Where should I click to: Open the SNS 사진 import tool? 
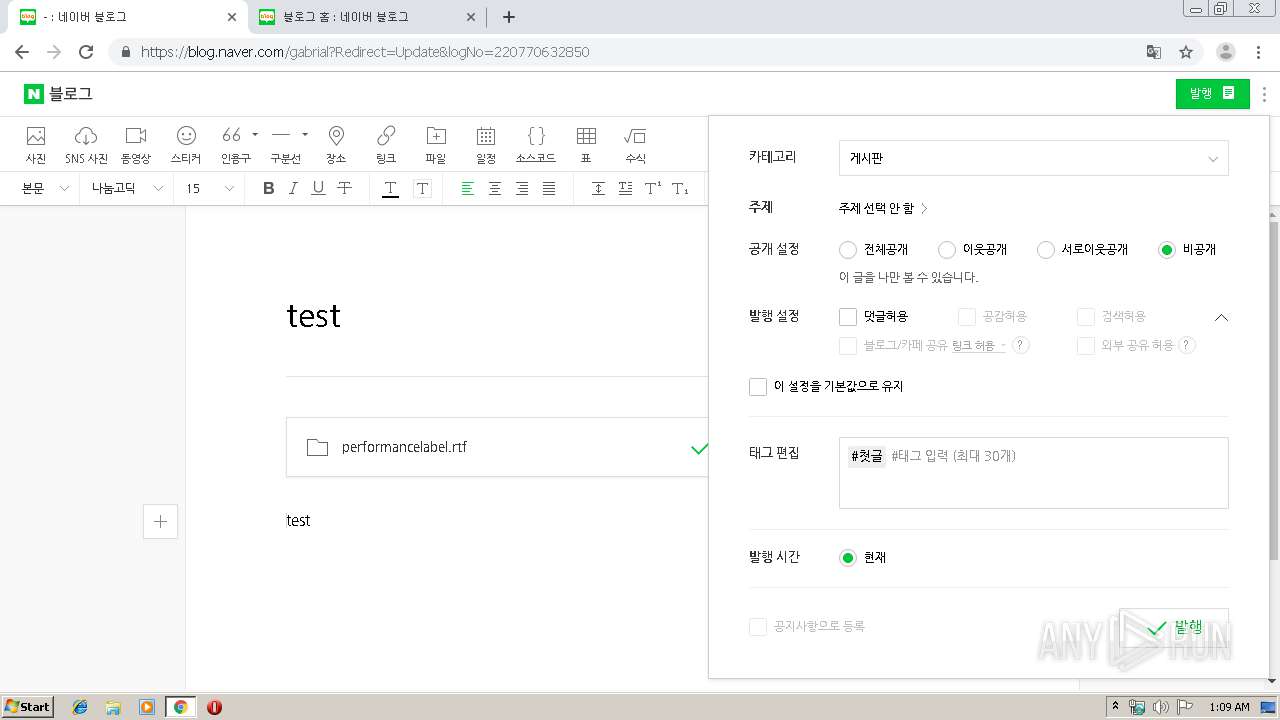(x=86, y=145)
